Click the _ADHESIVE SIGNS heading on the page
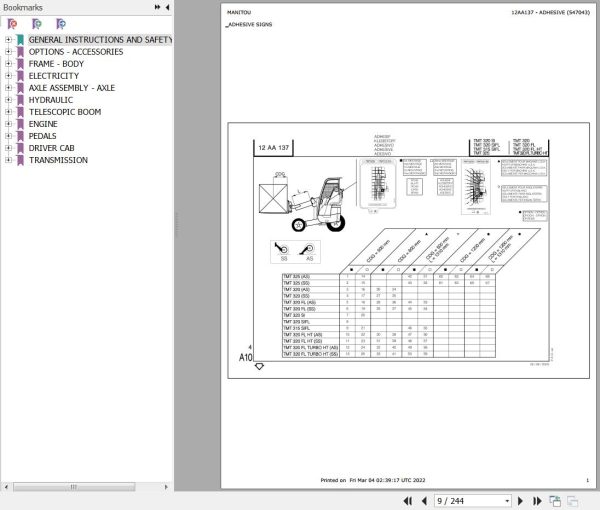600x510 pixels. point(249,24)
